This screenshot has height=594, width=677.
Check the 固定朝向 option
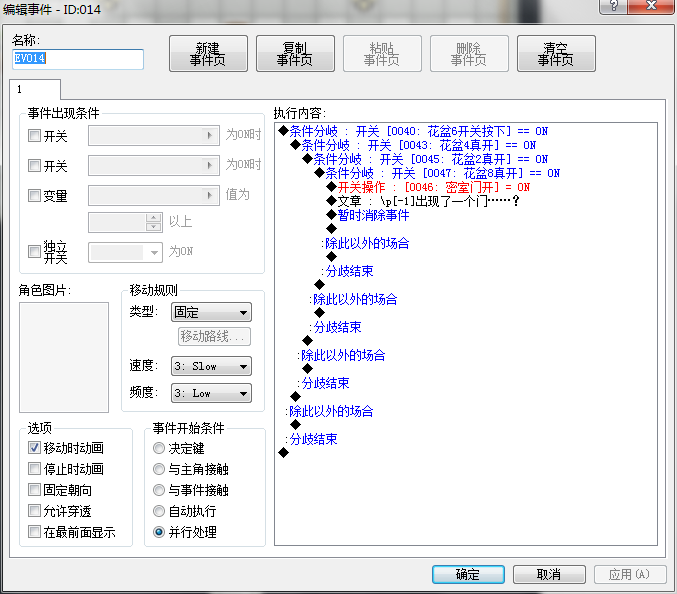tap(35, 490)
